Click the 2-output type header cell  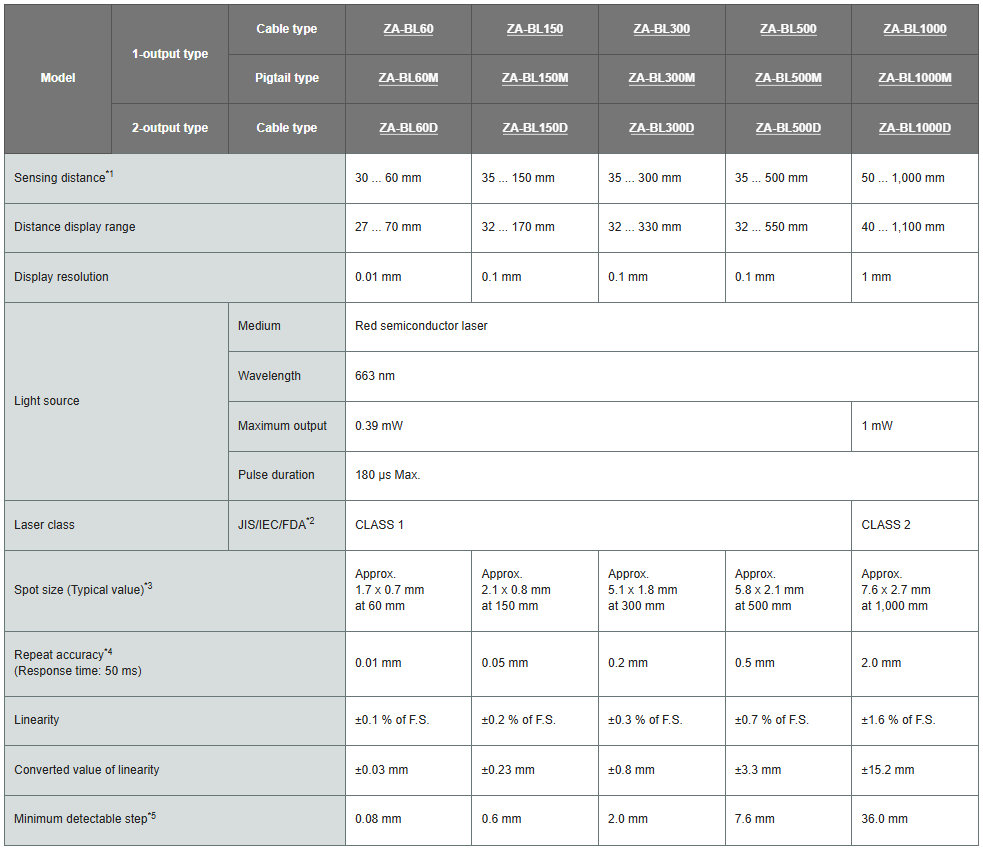170,128
